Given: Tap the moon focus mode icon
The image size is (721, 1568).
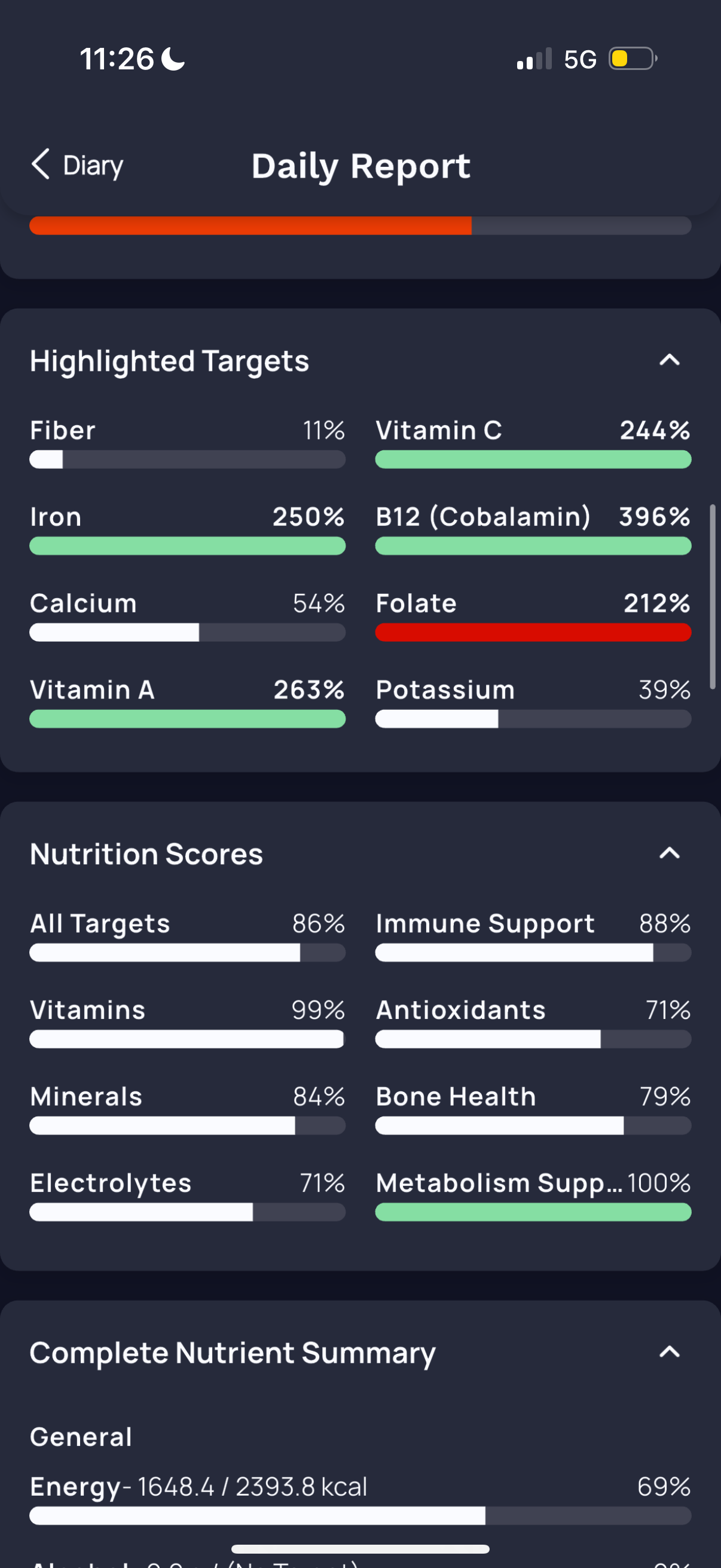Looking at the screenshot, I should tap(173, 59).
